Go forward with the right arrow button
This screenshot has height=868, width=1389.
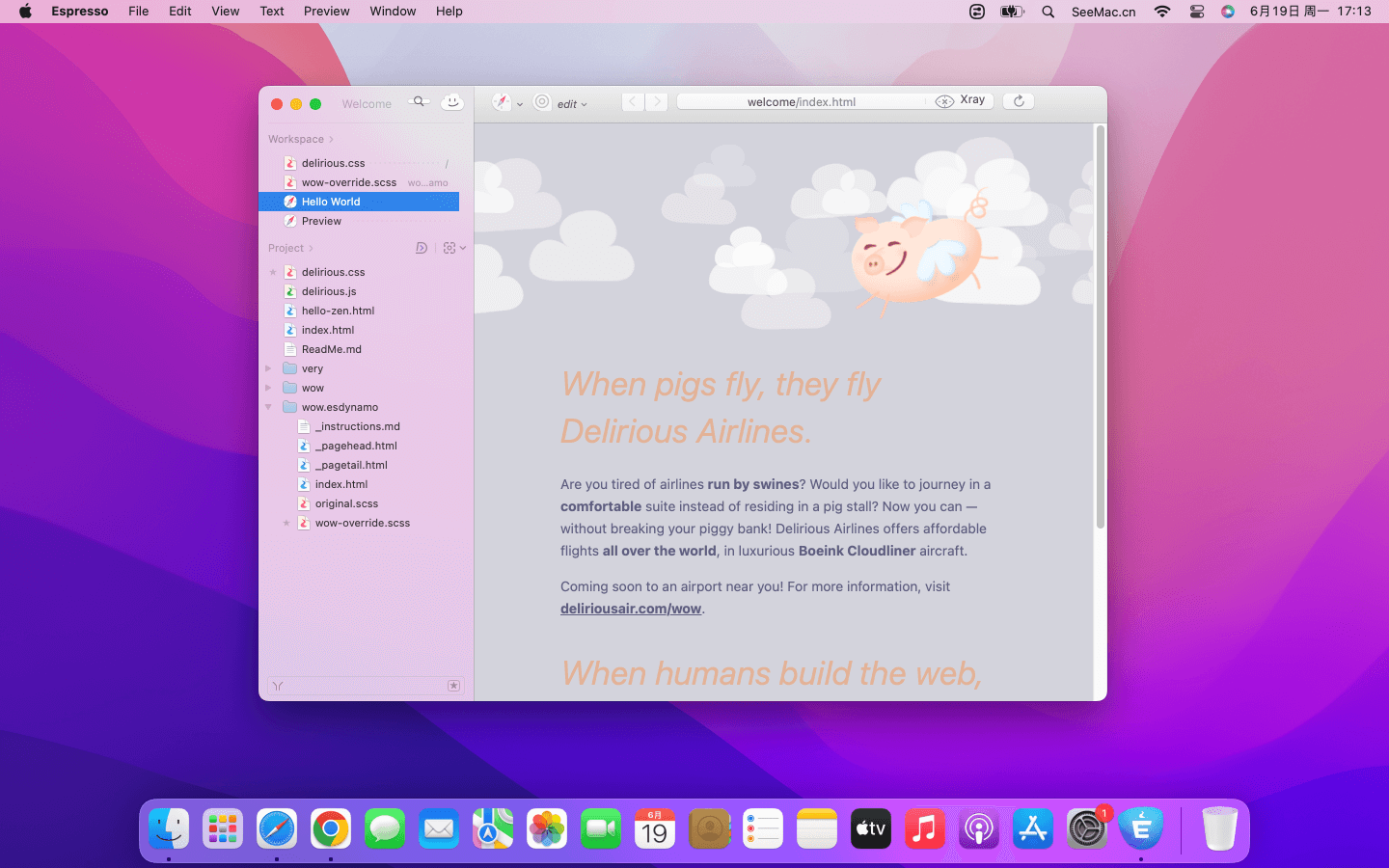tap(657, 101)
